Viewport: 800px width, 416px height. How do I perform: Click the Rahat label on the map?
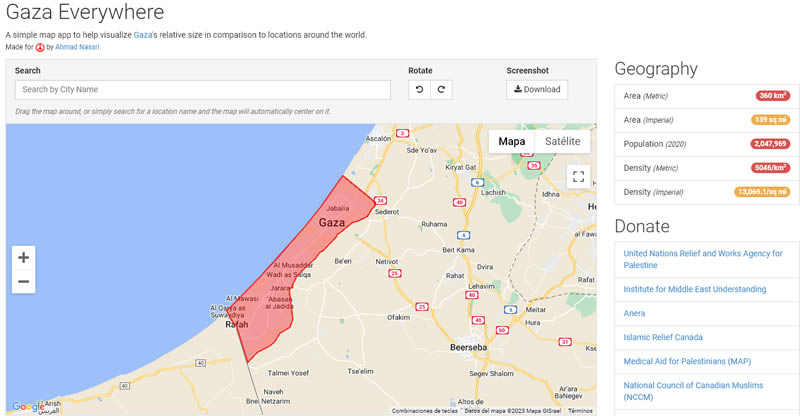[x=455, y=276]
